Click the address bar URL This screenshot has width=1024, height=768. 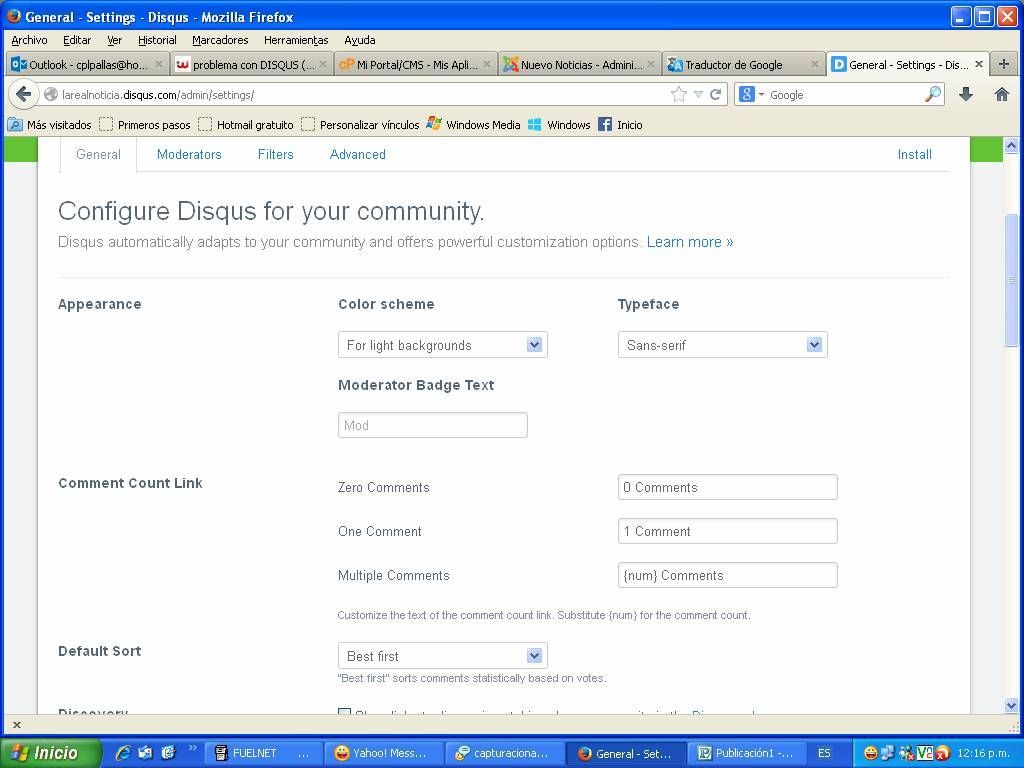(x=157, y=95)
